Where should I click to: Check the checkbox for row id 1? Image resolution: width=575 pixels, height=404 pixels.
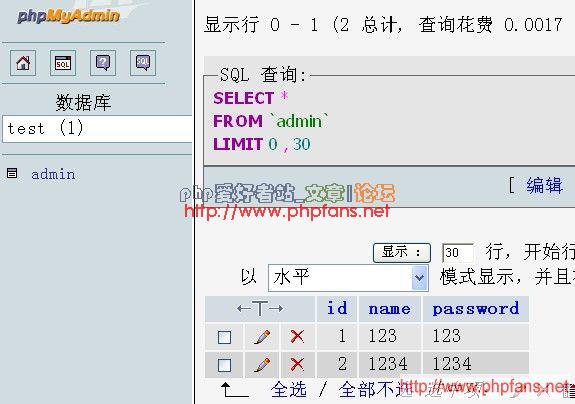pos(224,337)
